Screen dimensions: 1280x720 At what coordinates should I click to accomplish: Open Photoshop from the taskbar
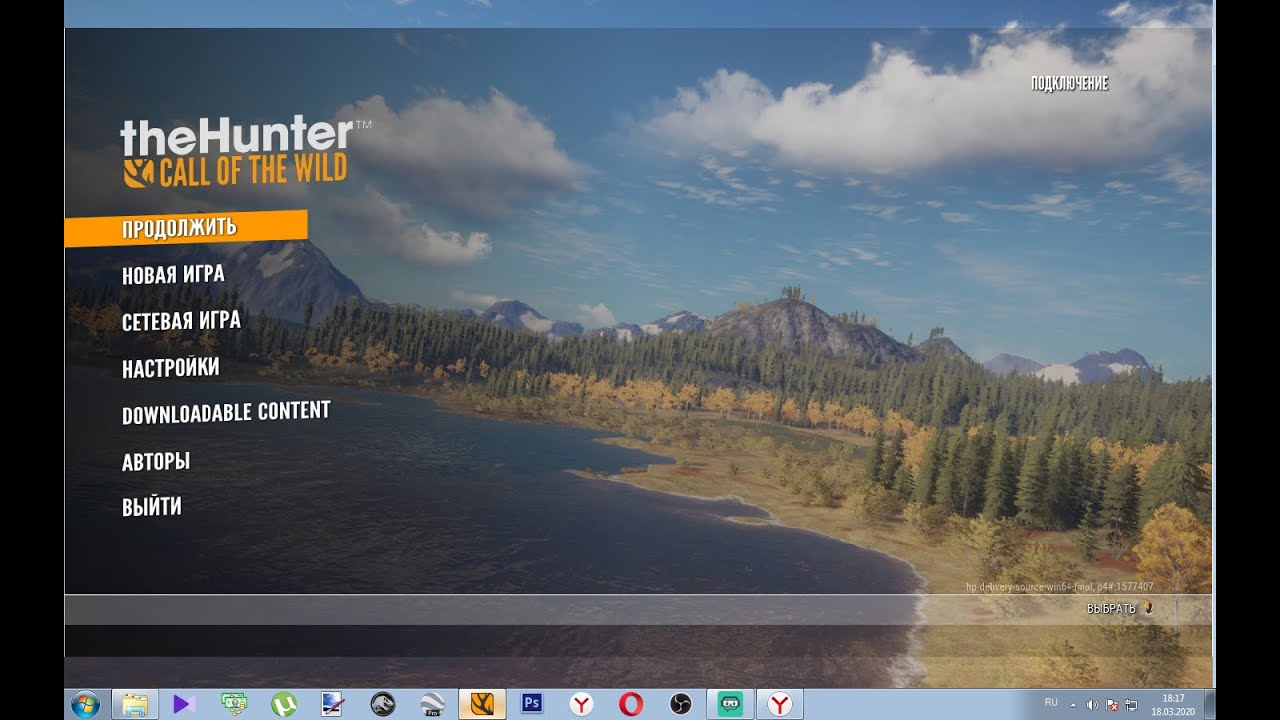(x=532, y=704)
